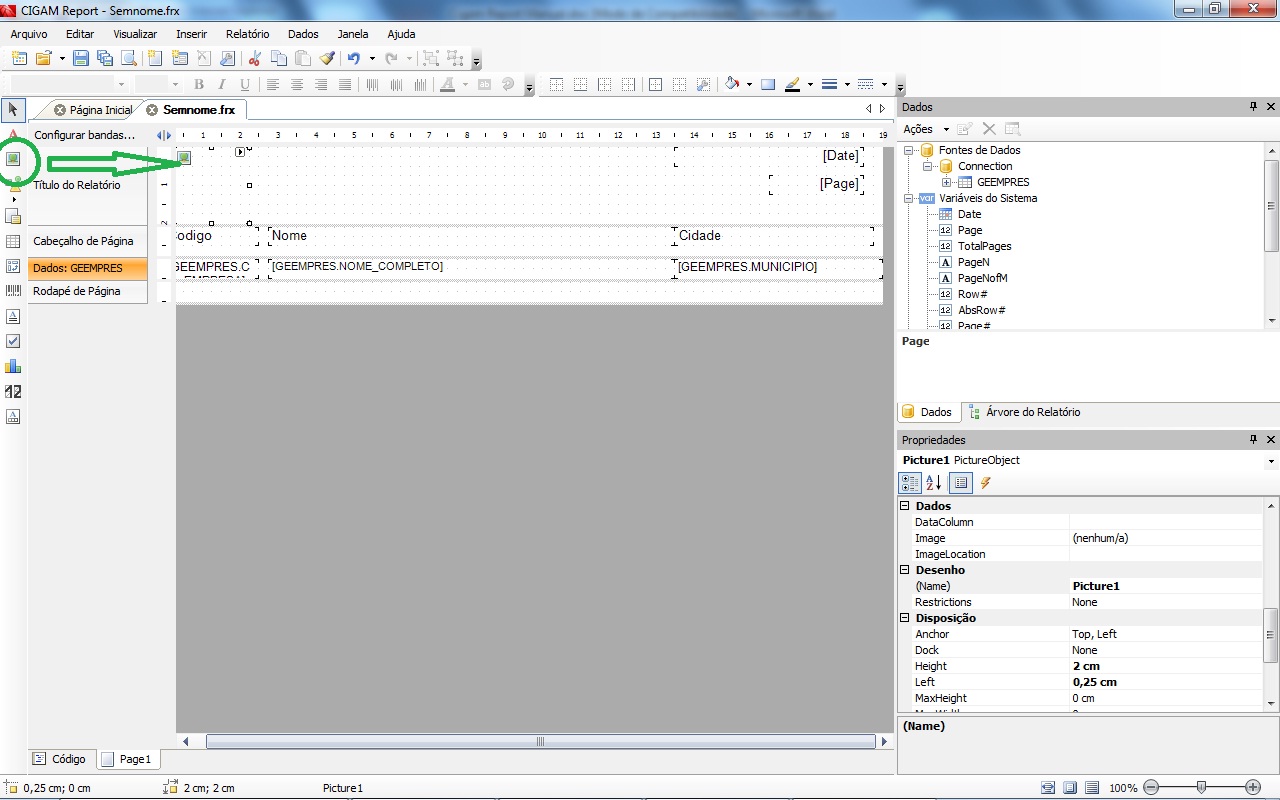
Task: Select the Picture object tool in left toolbox
Action: 14,158
